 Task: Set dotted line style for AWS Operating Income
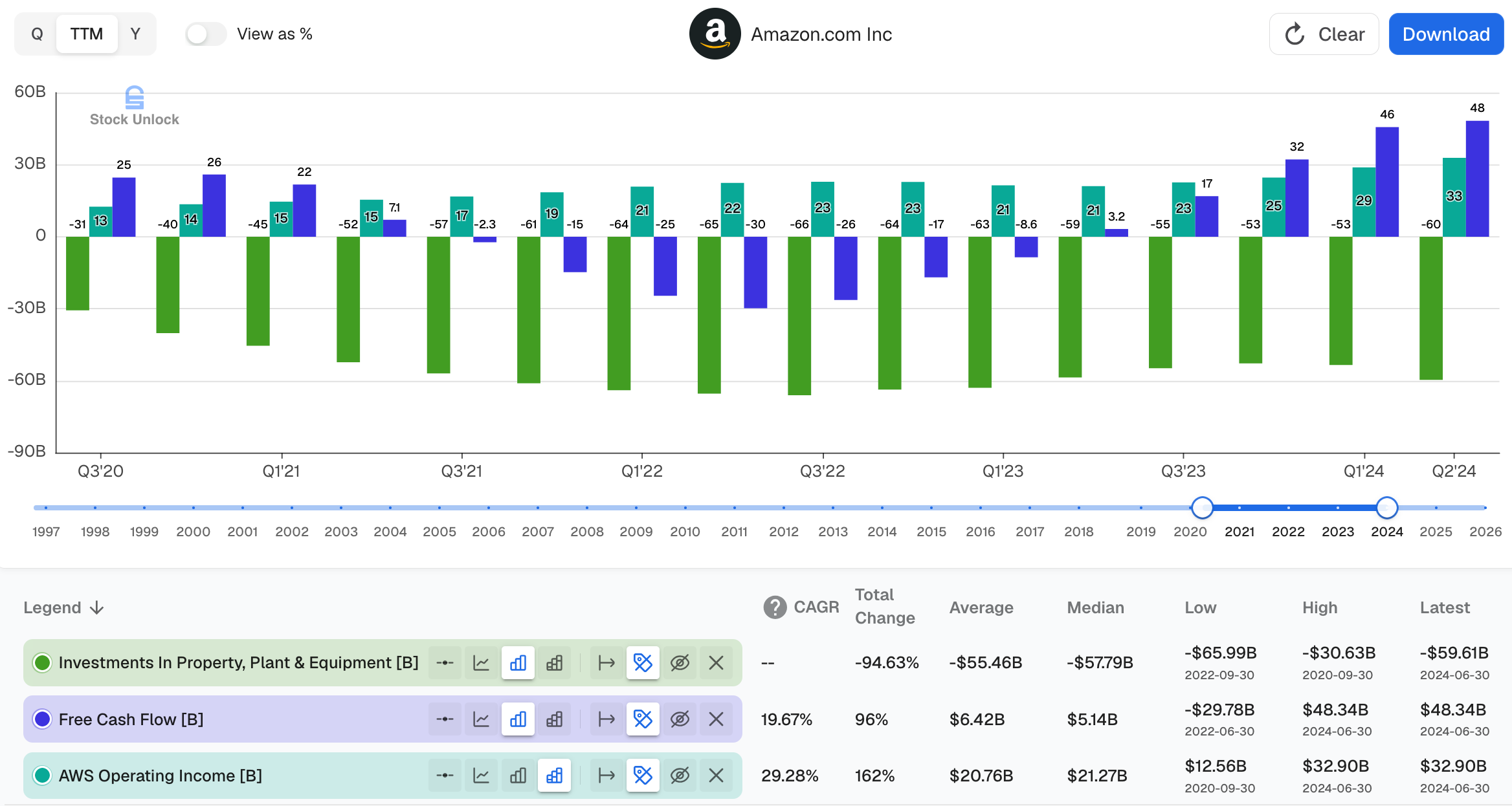pos(445,775)
